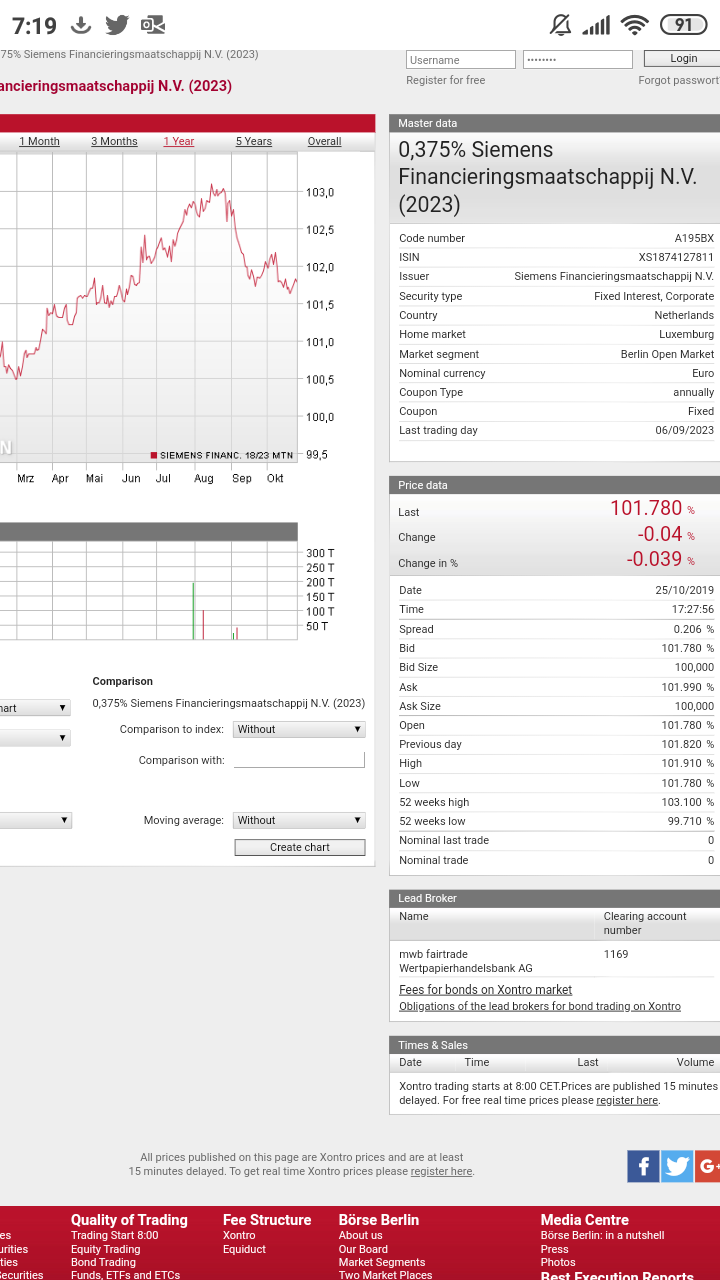This screenshot has width=720, height=1280.
Task: Open Market Segments footer link
Action: pyautogui.click(x=382, y=1262)
